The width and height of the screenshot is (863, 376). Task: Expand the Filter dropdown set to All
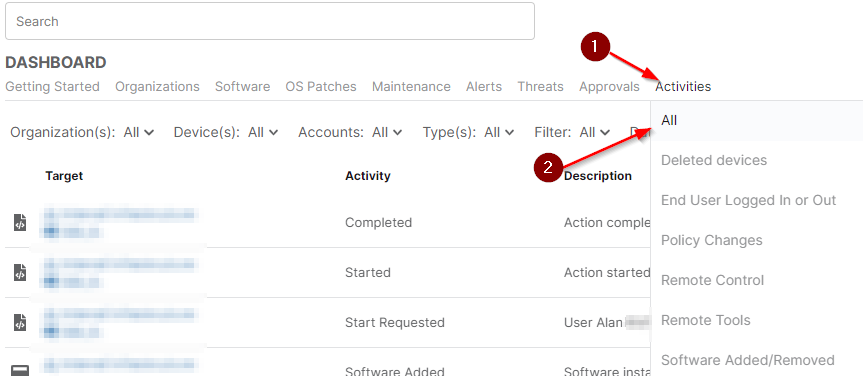pos(572,132)
